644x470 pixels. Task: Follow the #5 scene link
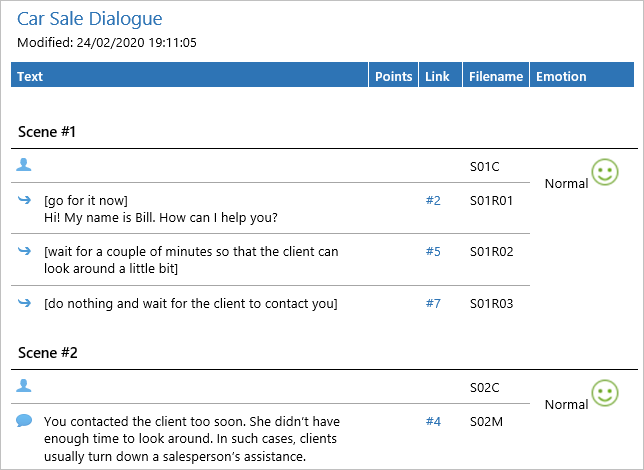tap(432, 251)
